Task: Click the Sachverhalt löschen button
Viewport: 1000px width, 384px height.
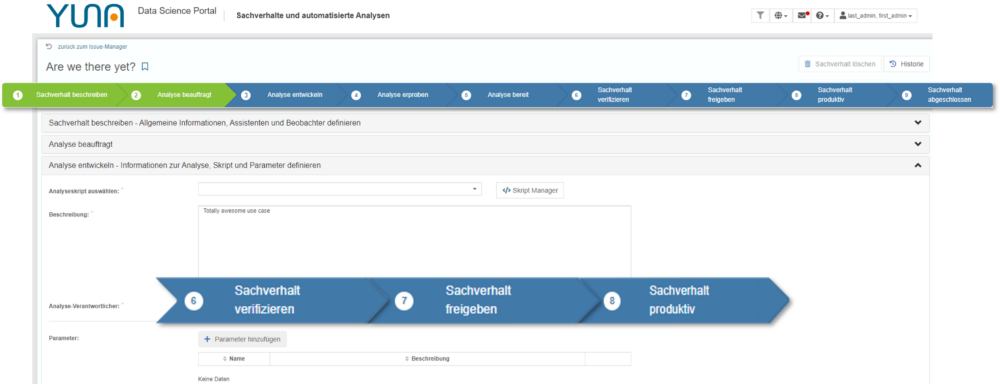Action: (839, 64)
